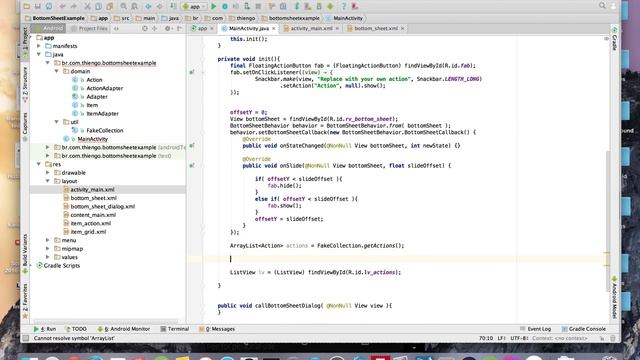This screenshot has width=640, height=360.
Task: Open the Messages tool window
Action: point(217,329)
